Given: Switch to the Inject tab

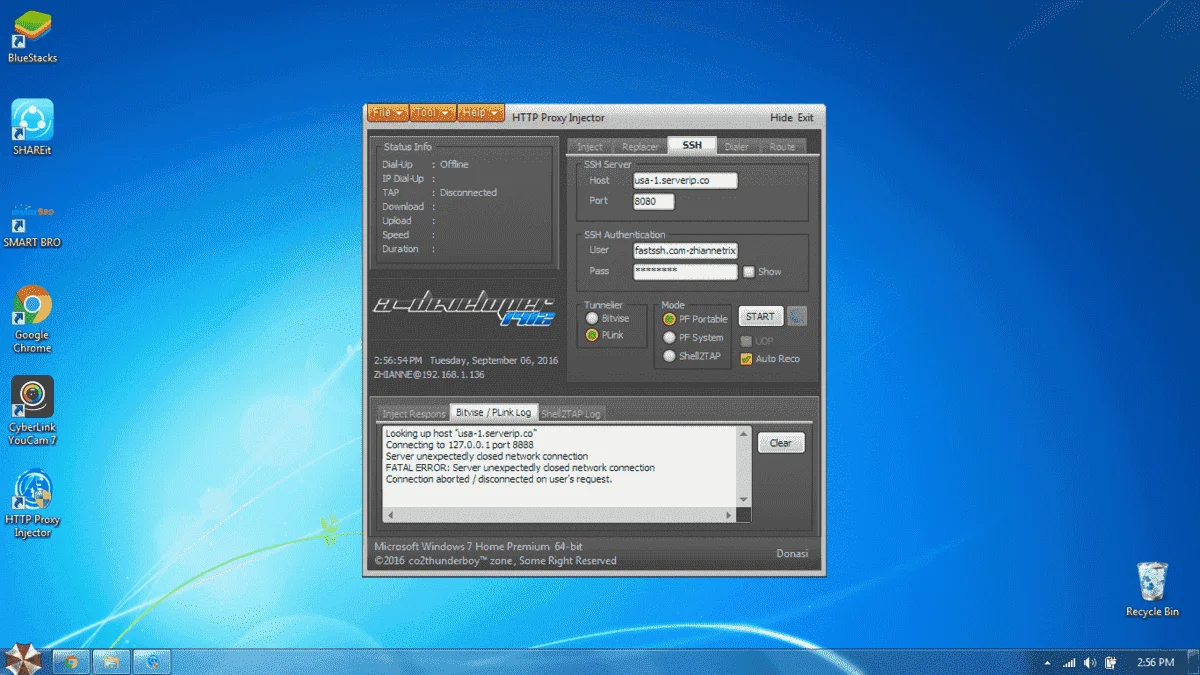Looking at the screenshot, I should 590,147.
